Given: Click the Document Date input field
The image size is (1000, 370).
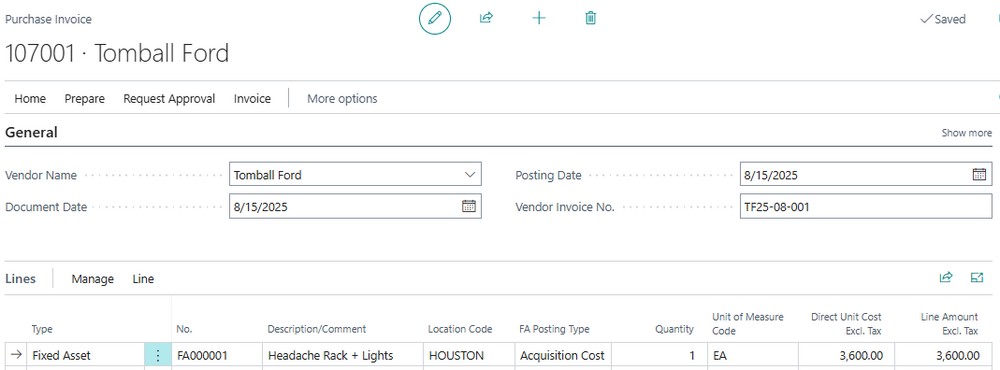Looking at the screenshot, I should tap(355, 206).
